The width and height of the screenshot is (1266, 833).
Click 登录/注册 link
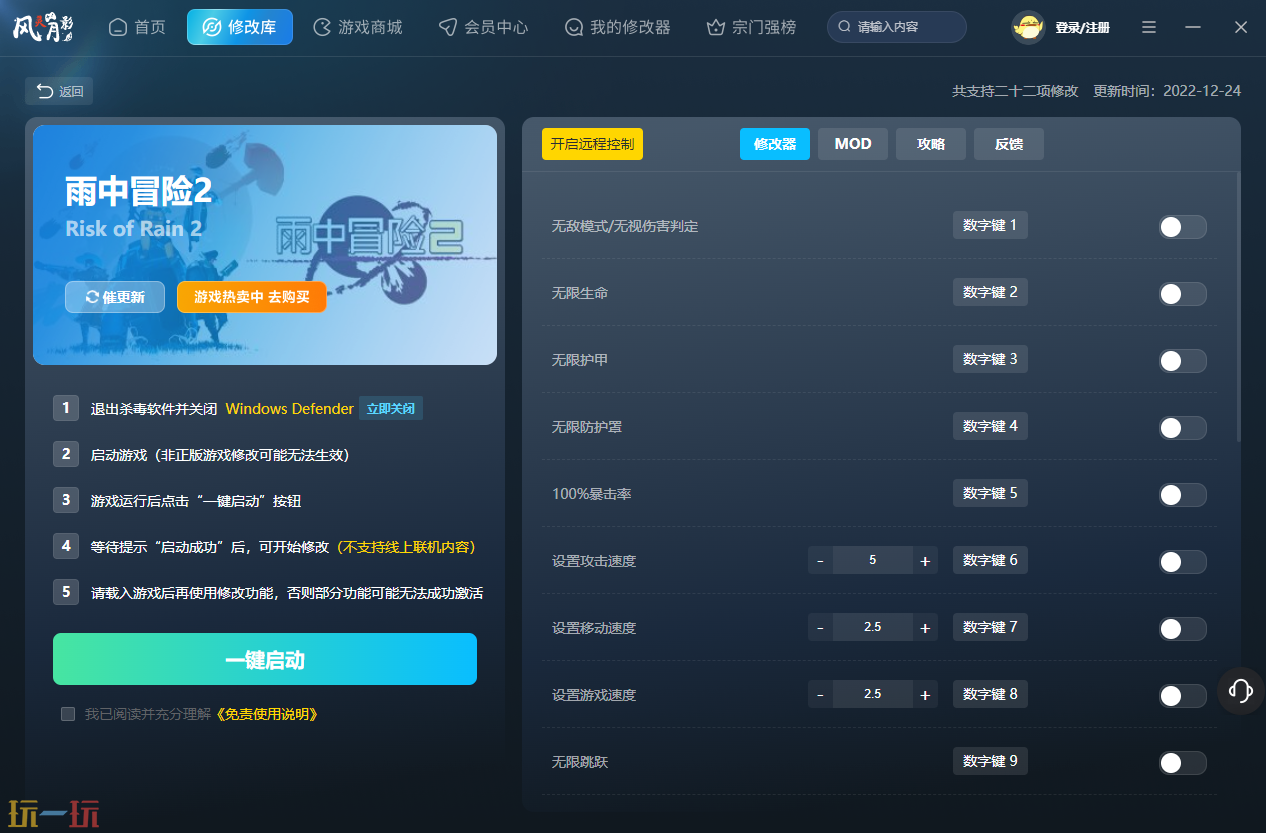click(1082, 28)
